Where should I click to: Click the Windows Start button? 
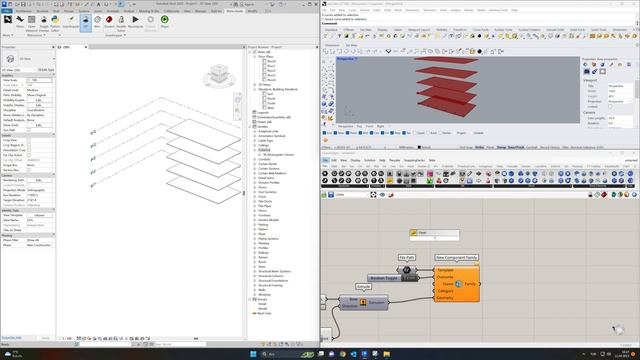(x=253, y=354)
